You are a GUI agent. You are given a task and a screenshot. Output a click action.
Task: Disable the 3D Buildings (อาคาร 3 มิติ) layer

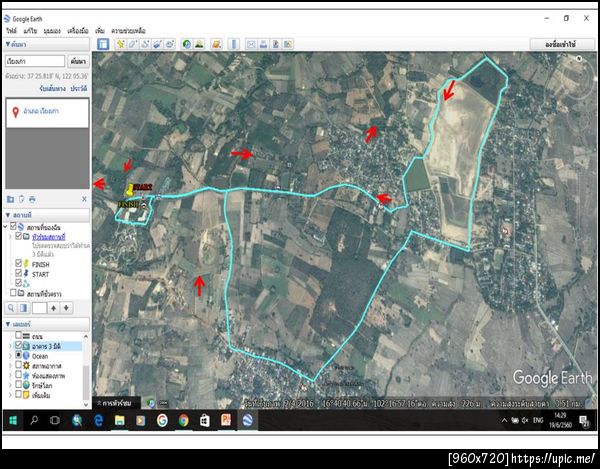coord(18,345)
